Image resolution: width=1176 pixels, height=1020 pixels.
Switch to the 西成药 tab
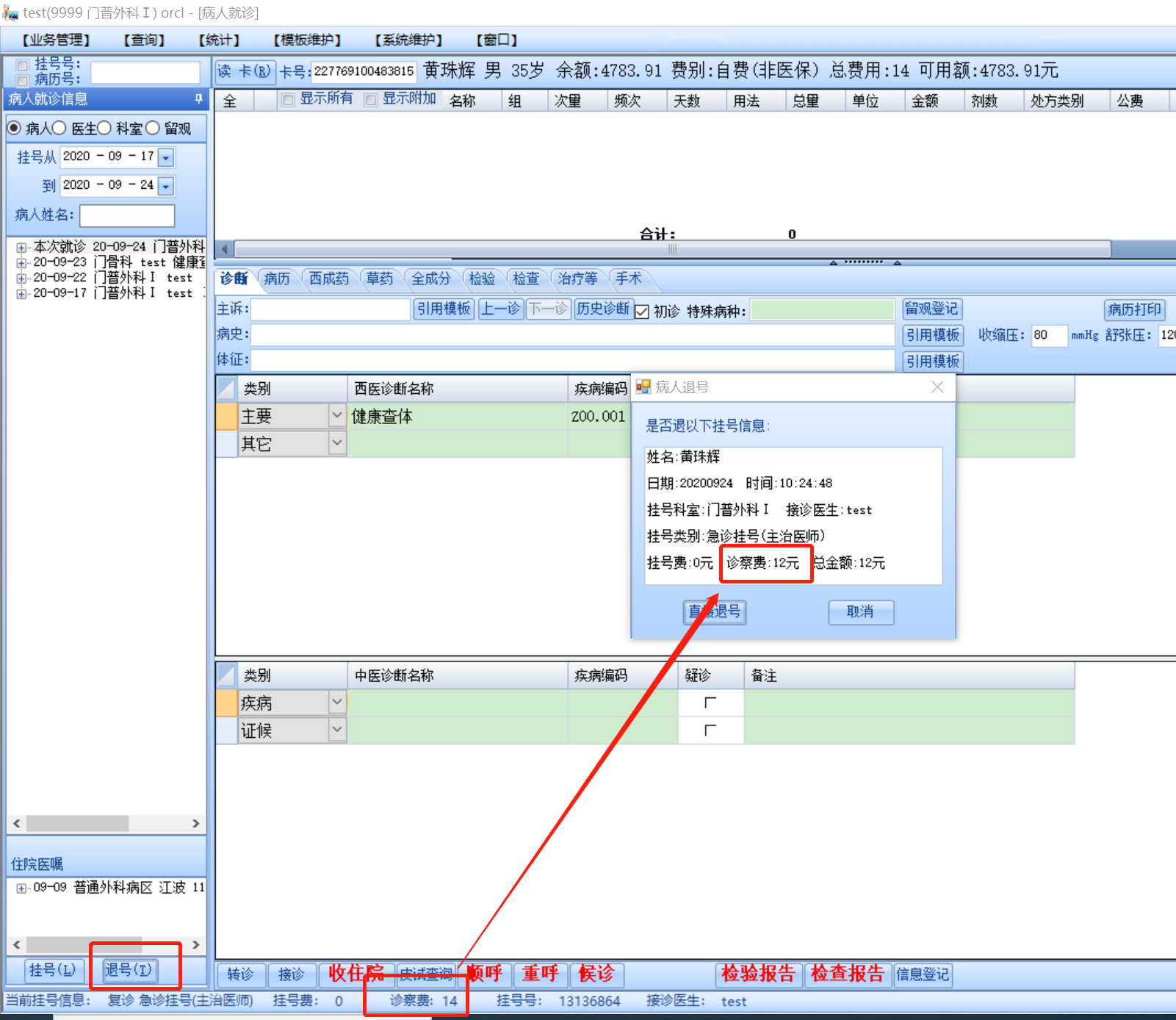pos(329,279)
